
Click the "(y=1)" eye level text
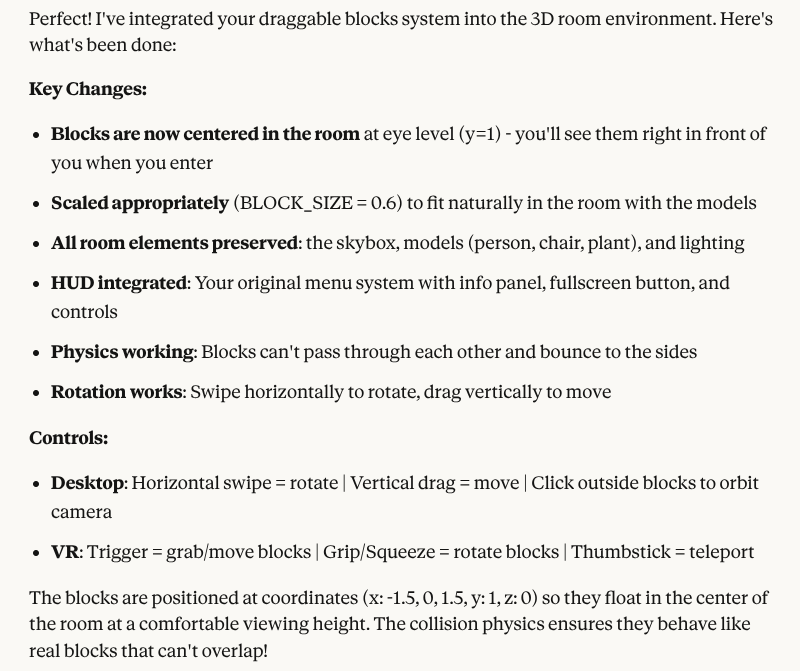pyautogui.click(x=480, y=134)
